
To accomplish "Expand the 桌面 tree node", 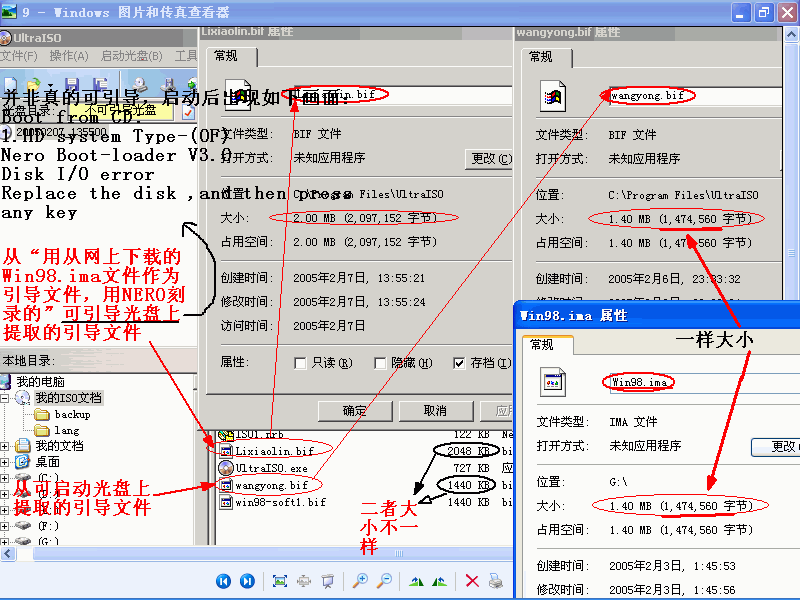I will point(5,462).
